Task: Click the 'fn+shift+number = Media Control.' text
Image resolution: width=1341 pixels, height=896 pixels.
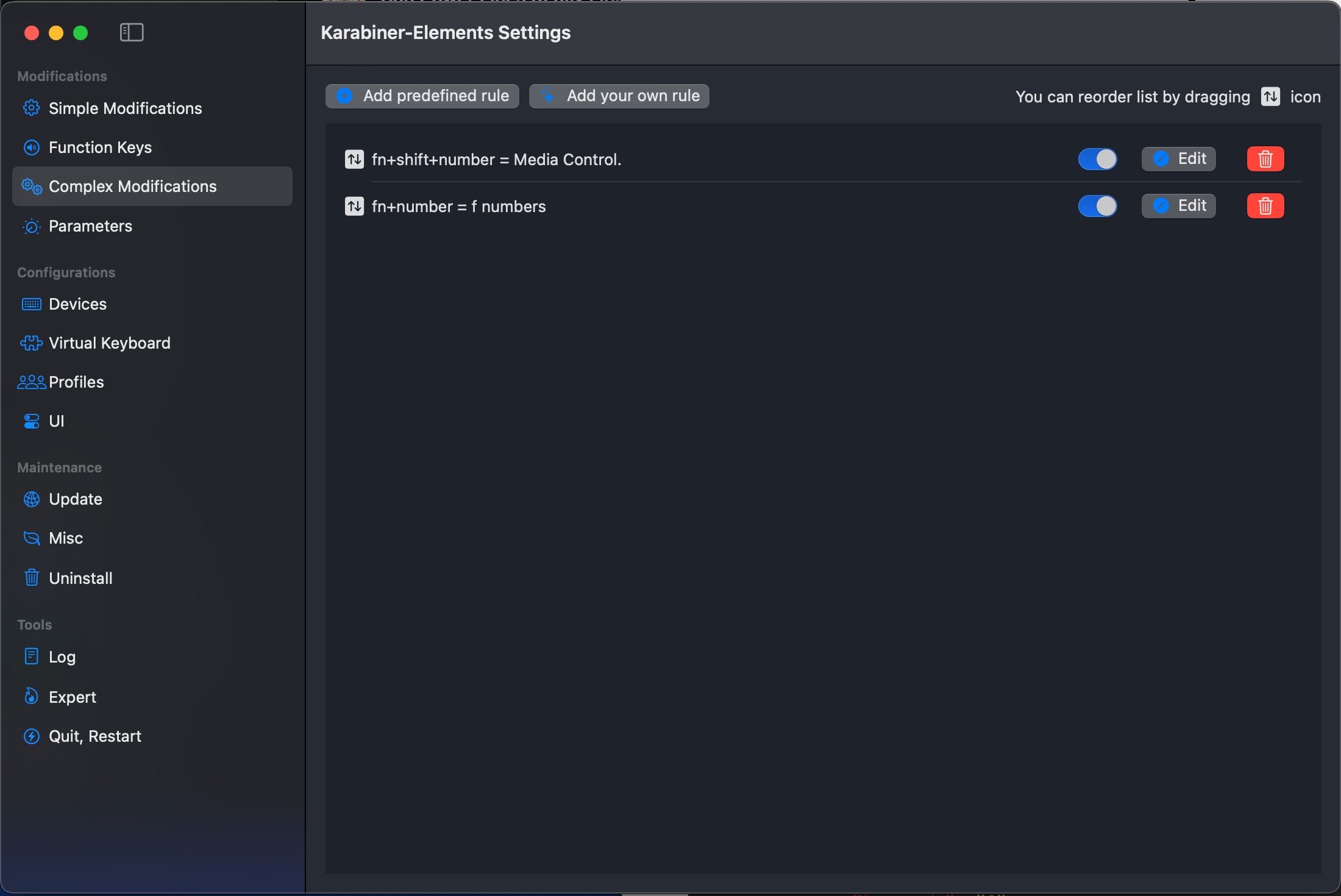Action: pyautogui.click(x=496, y=160)
